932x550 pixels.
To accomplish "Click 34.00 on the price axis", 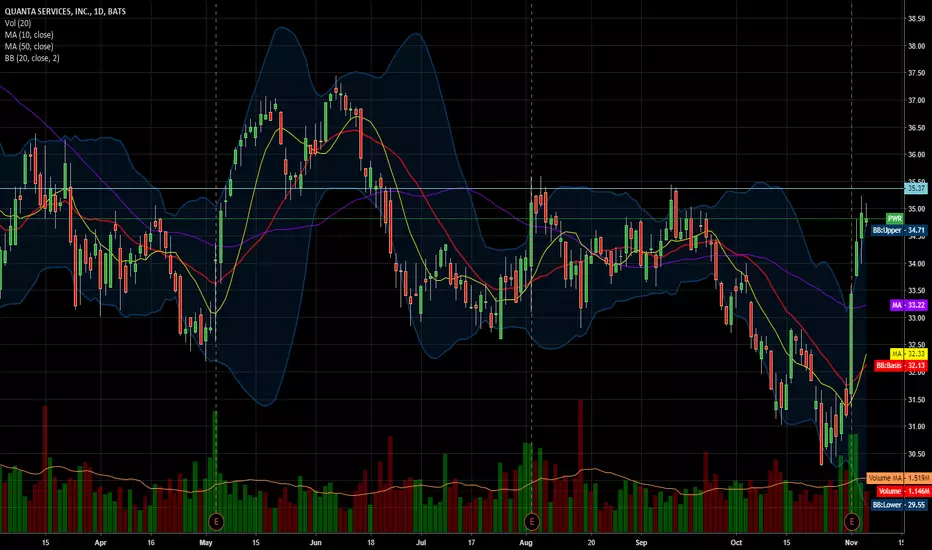I will pos(916,263).
